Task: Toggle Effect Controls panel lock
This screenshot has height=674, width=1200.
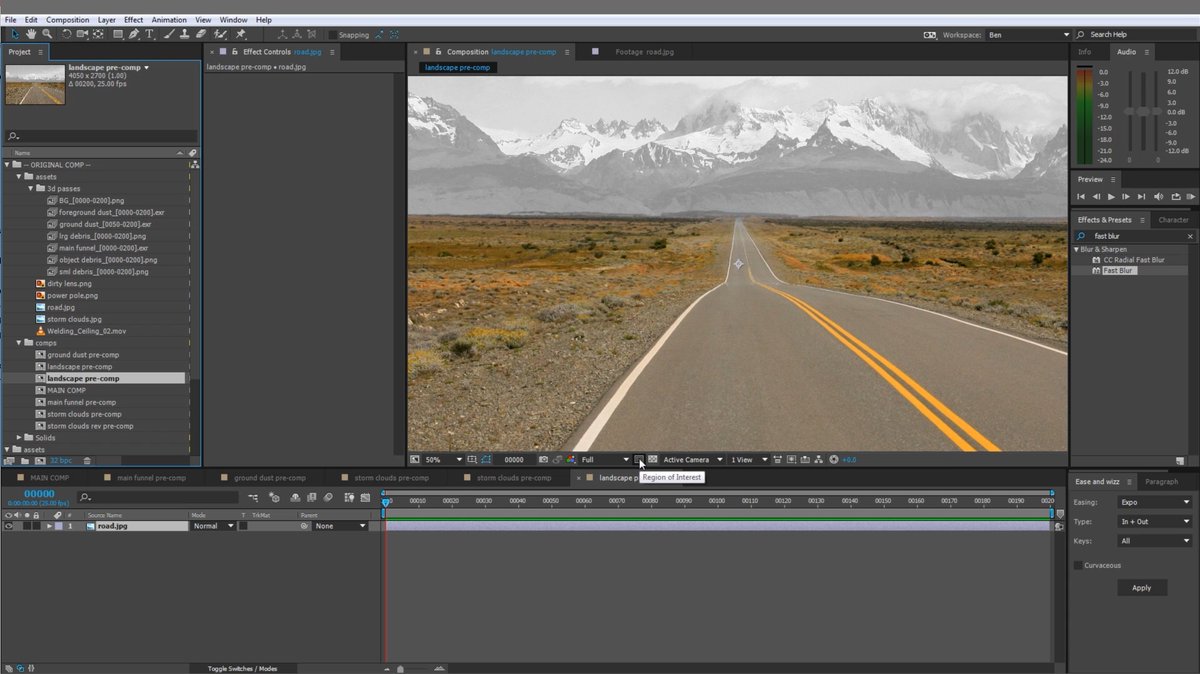Action: coord(235,51)
